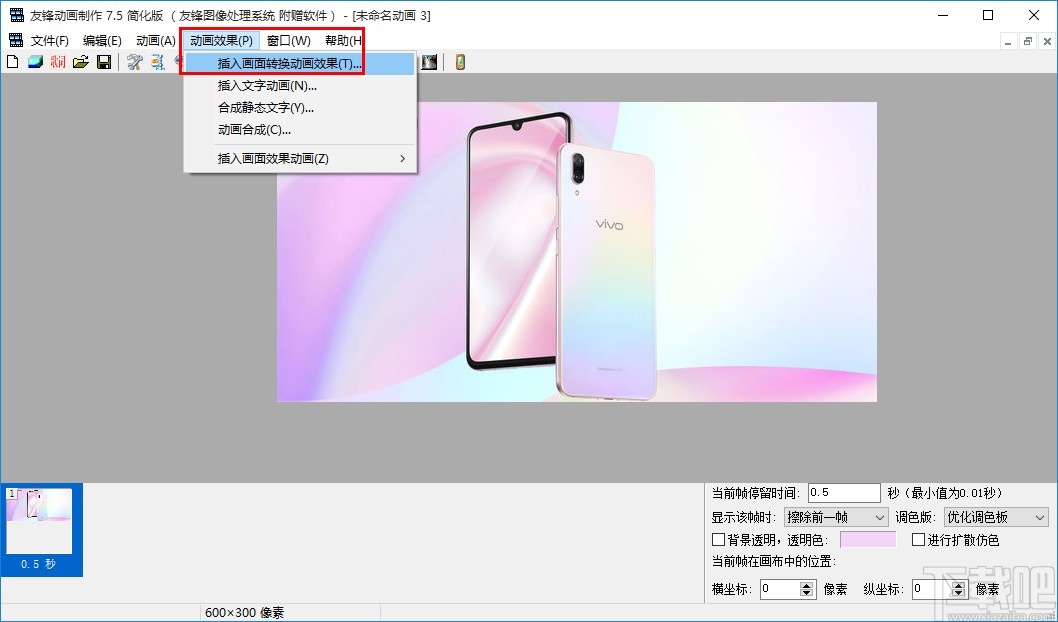
Task: Click the 600×300 像素 status bar text
Action: pos(244,613)
